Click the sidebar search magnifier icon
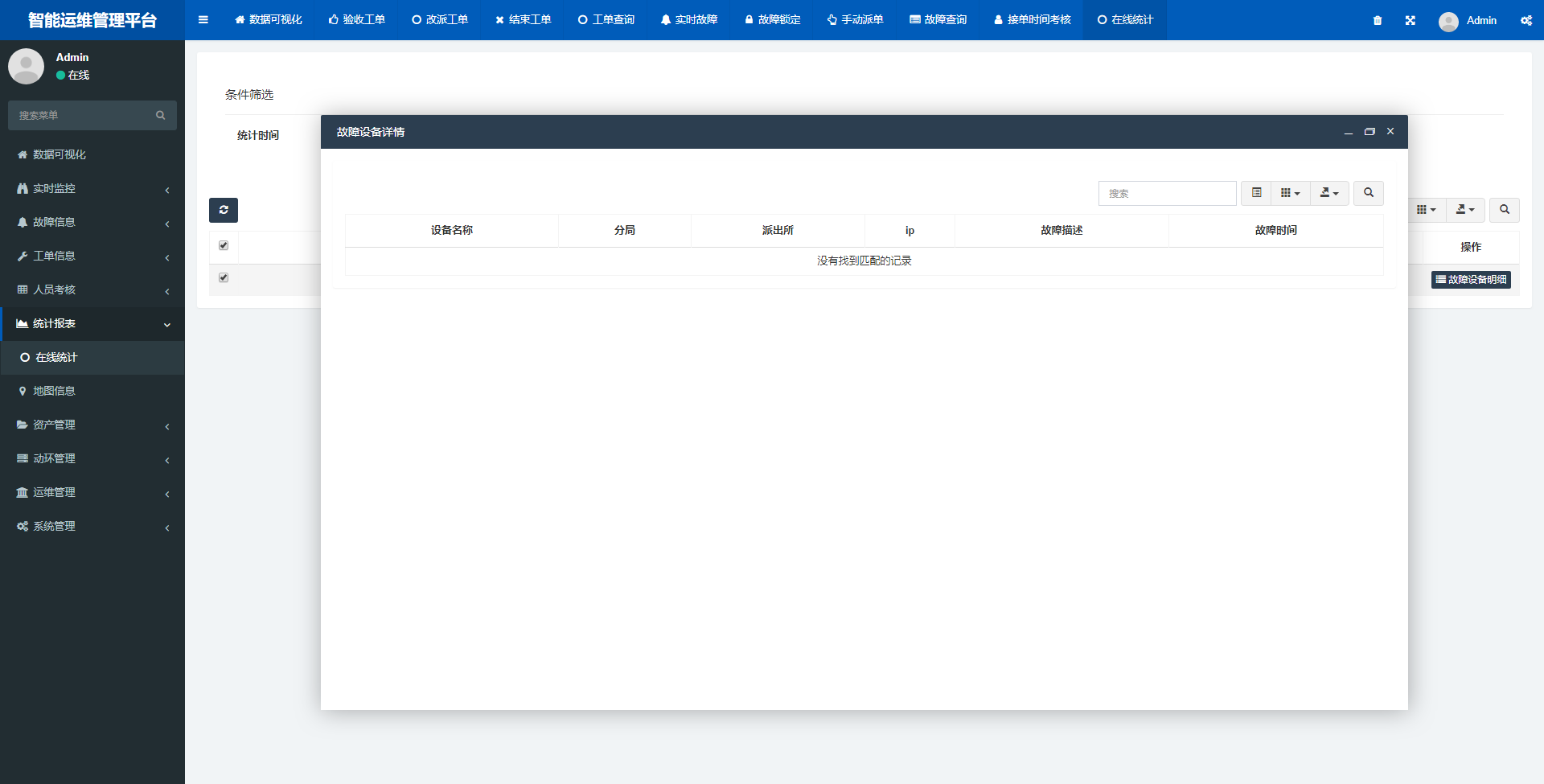 point(161,115)
